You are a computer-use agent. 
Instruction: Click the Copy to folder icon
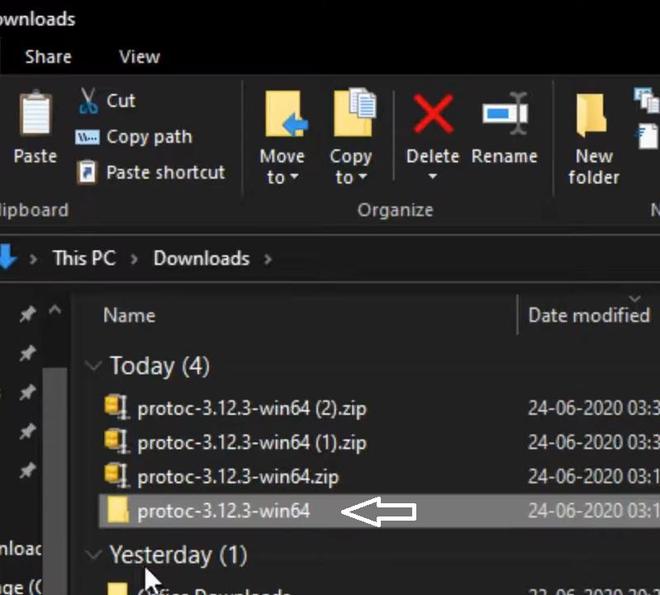[354, 112]
